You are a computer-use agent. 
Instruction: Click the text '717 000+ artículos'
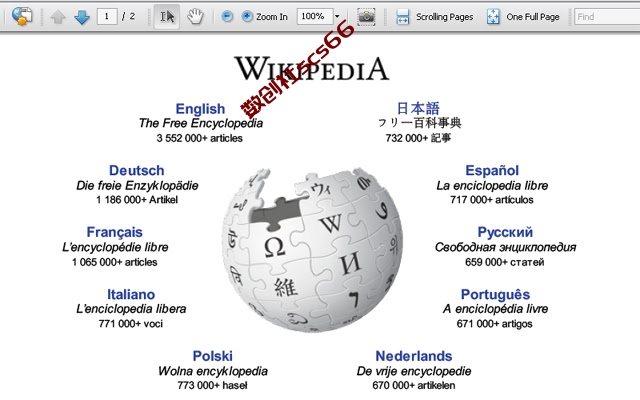pyautogui.click(x=492, y=200)
